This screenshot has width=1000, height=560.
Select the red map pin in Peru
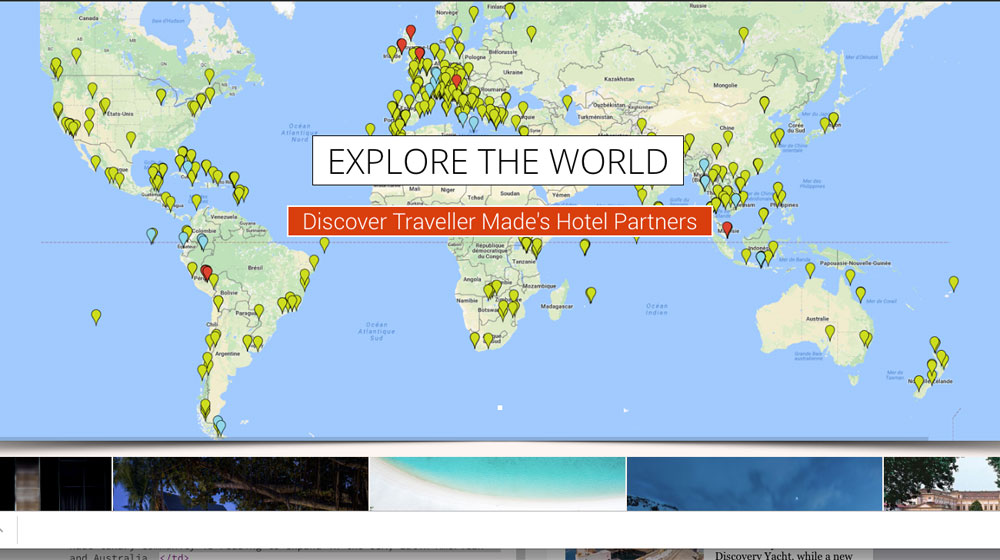(x=207, y=272)
